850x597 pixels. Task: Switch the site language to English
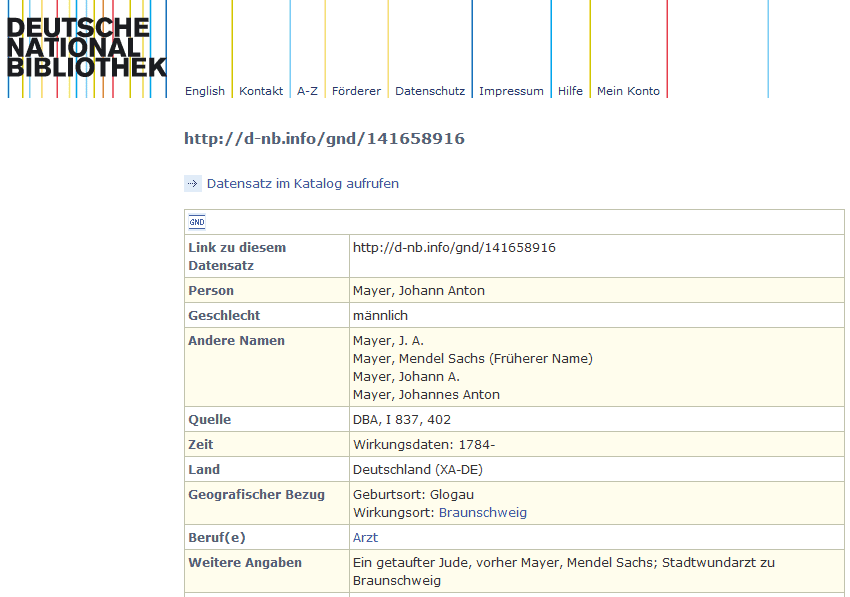click(x=205, y=91)
